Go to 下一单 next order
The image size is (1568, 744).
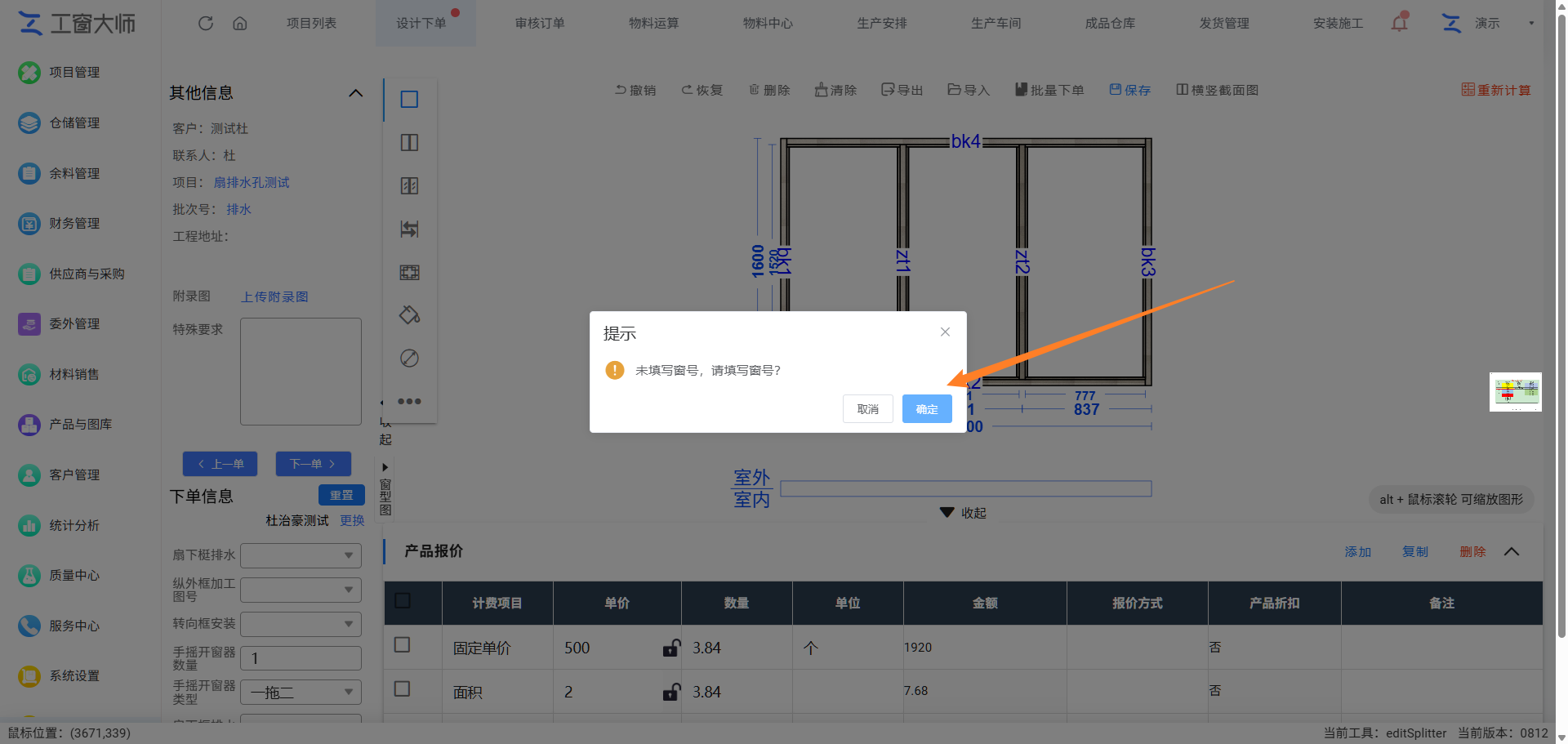click(x=314, y=464)
